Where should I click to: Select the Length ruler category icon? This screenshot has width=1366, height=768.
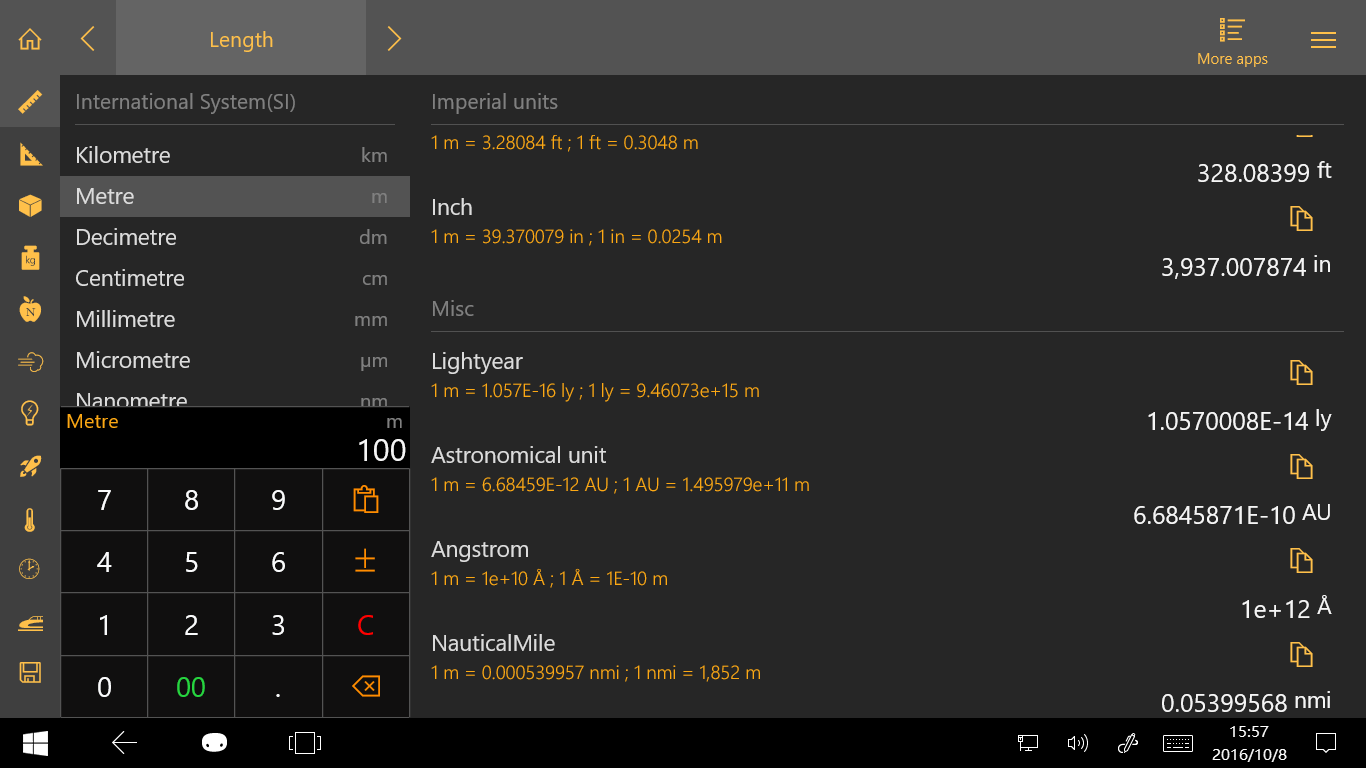[30, 101]
